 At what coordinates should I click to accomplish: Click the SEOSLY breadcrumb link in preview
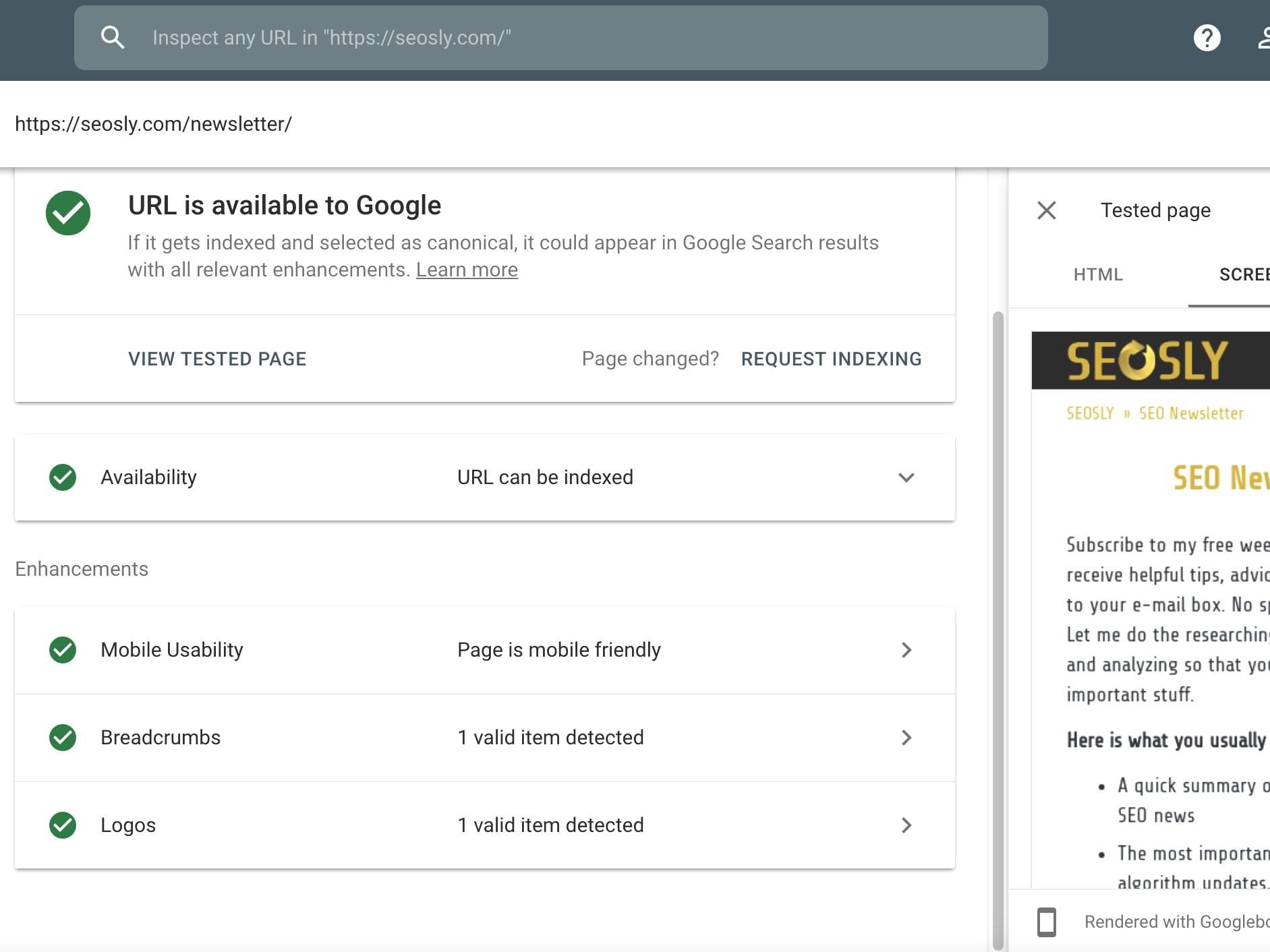pyautogui.click(x=1090, y=413)
